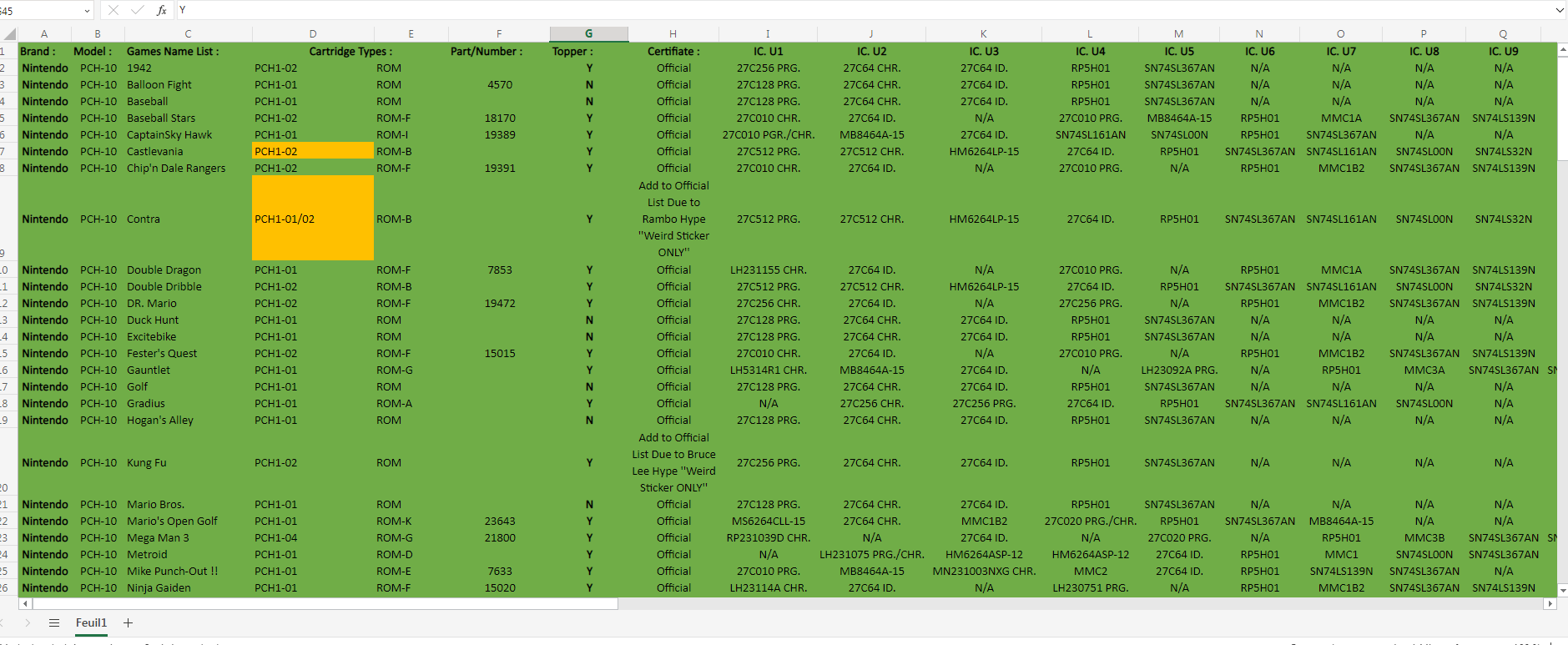Image resolution: width=1568 pixels, height=645 pixels.
Task: Click the horizontal scrollbar right arrow
Action: click(1550, 603)
